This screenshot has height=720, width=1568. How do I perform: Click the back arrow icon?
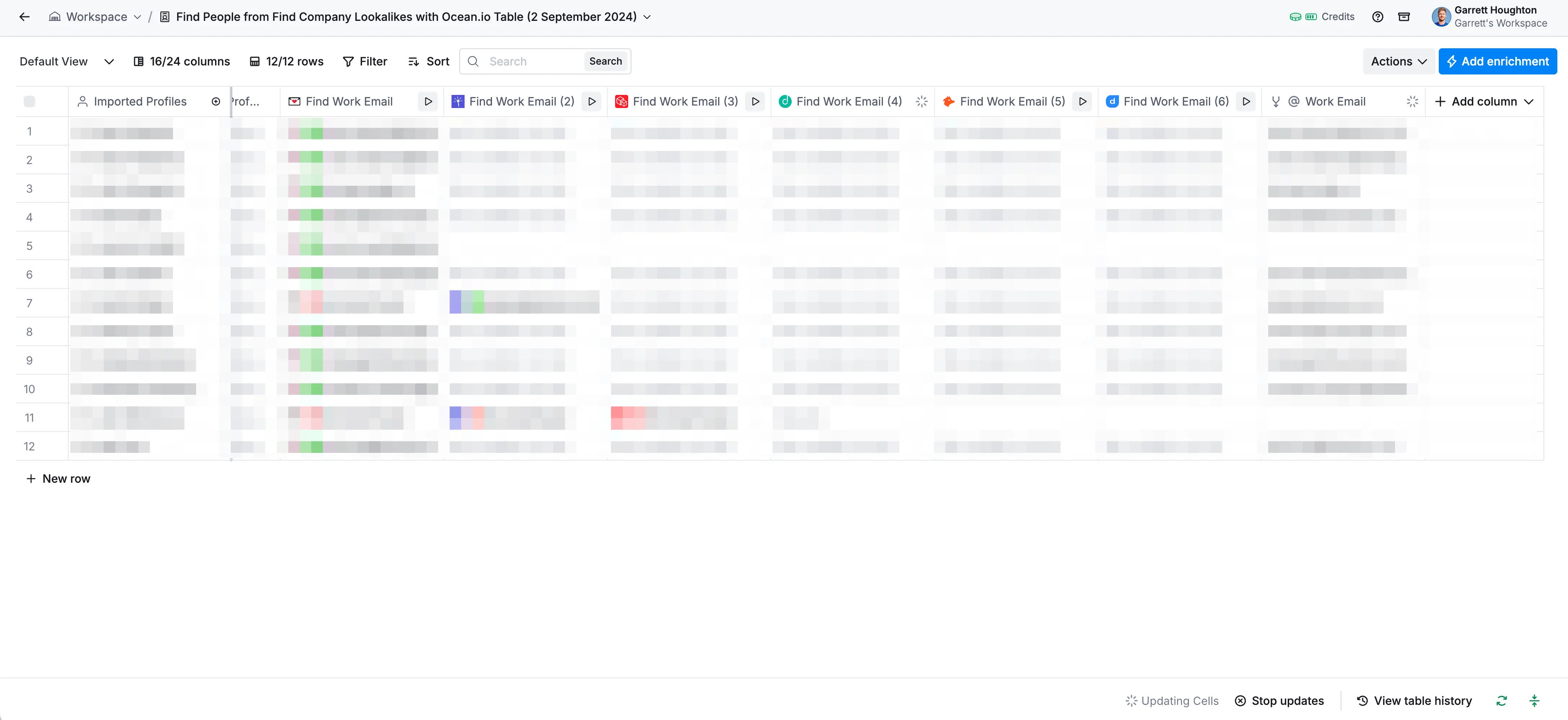point(25,16)
